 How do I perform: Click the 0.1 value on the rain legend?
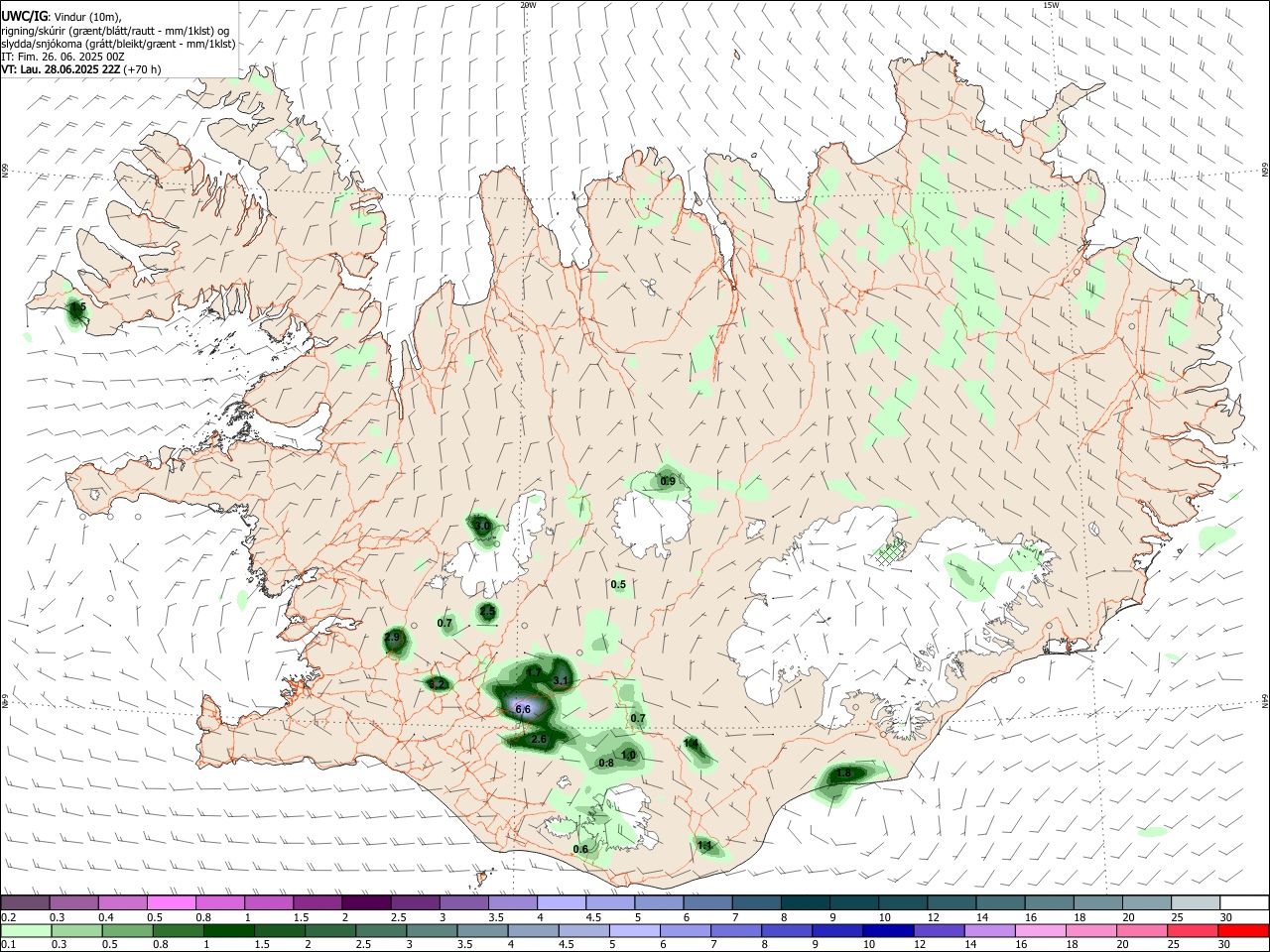tap(8, 944)
